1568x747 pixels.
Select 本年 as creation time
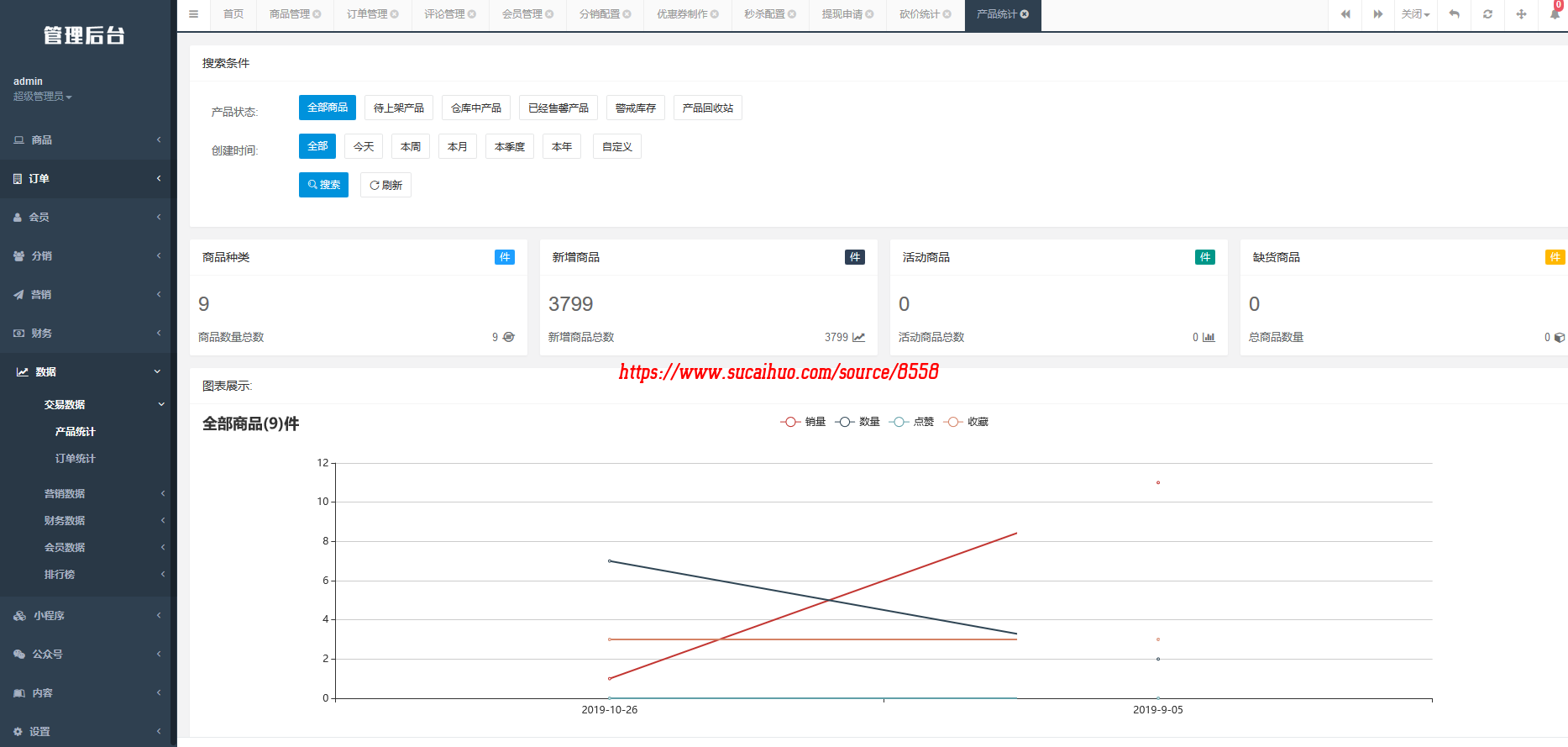point(562,146)
